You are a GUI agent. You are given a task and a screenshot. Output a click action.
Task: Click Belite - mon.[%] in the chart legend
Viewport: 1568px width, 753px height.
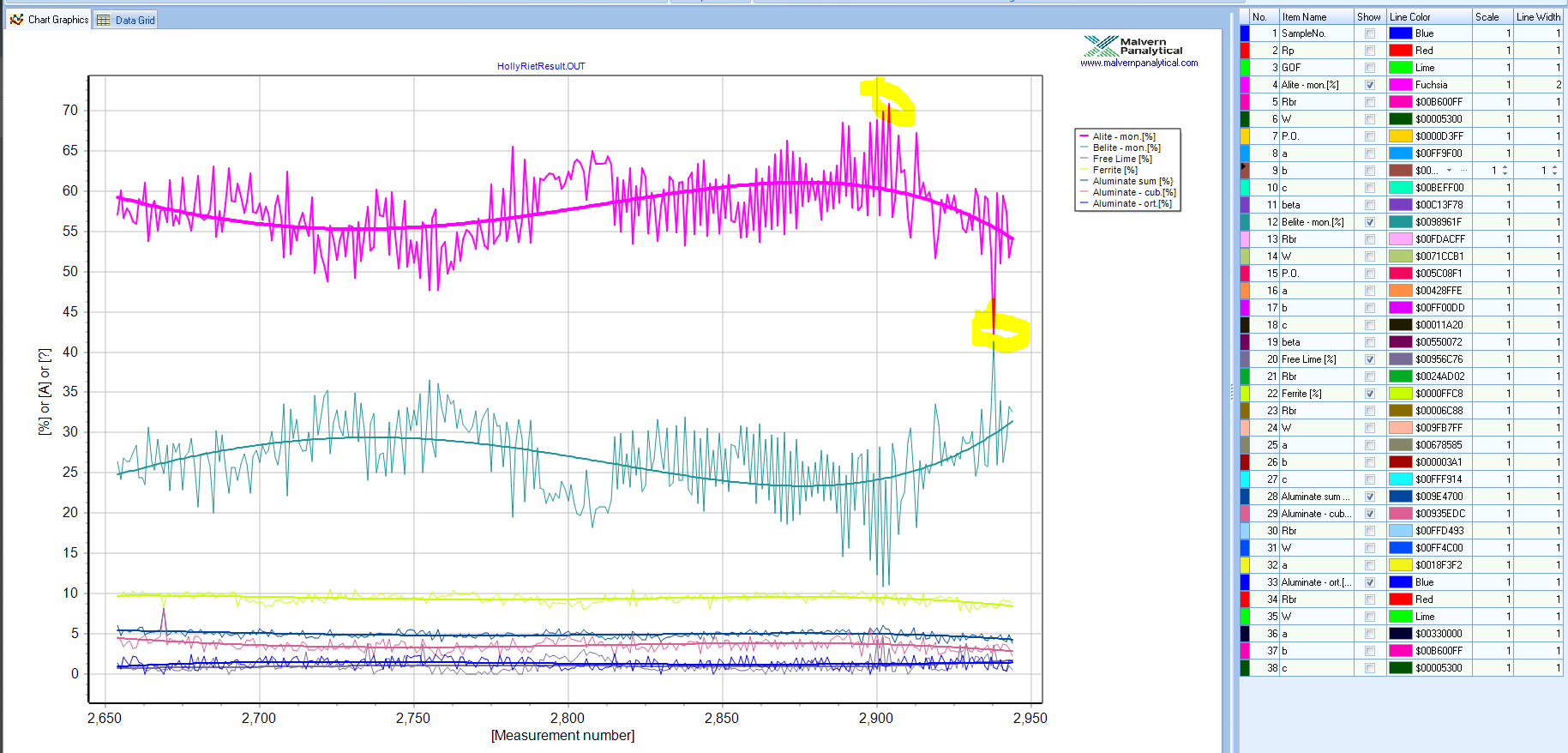(1126, 148)
